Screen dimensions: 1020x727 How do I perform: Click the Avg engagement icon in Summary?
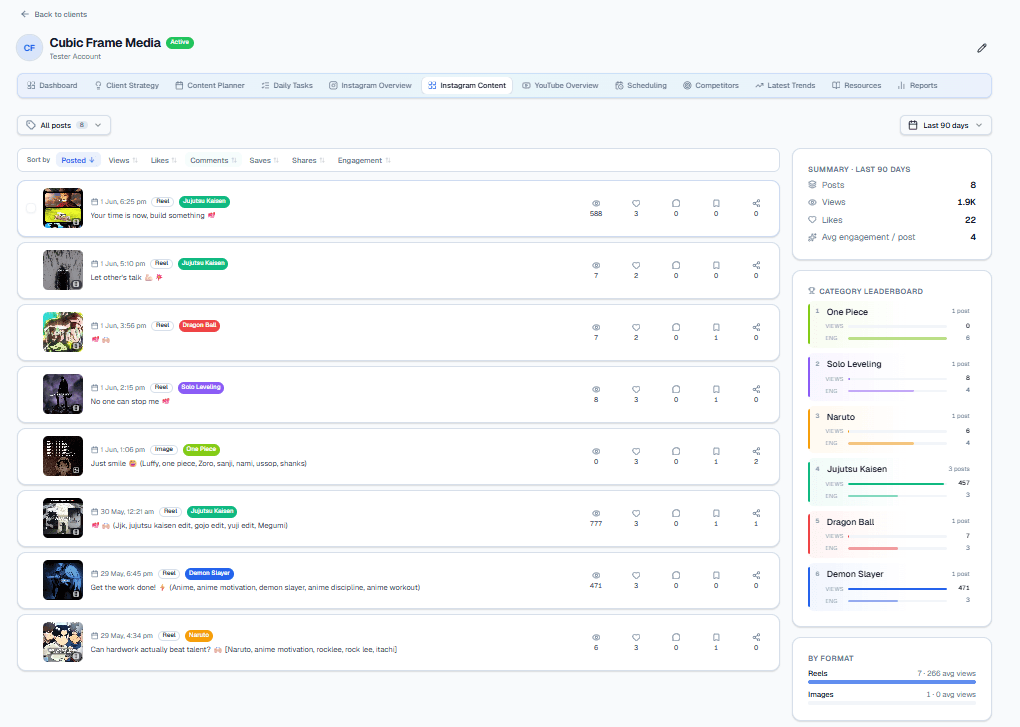click(x=812, y=237)
